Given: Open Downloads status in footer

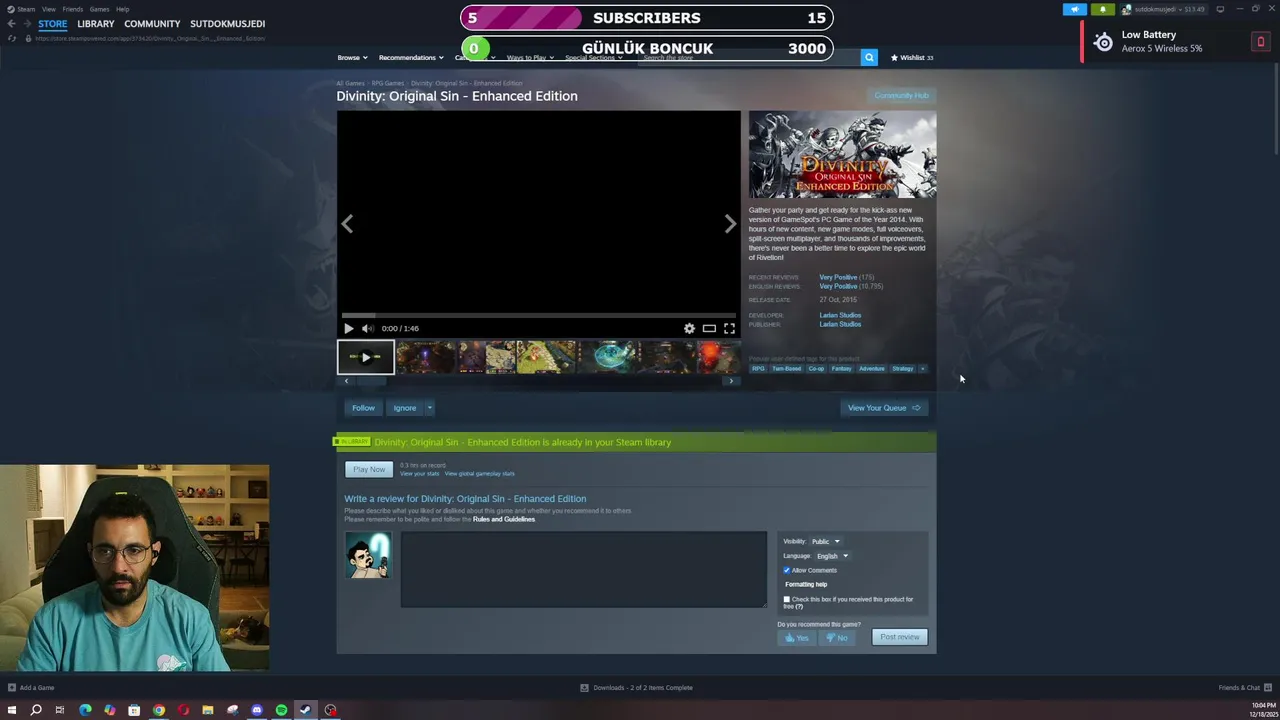Looking at the screenshot, I should (636, 687).
